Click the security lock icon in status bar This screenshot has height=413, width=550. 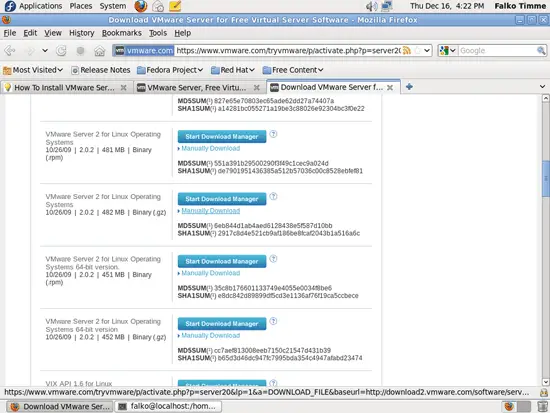tap(544, 392)
